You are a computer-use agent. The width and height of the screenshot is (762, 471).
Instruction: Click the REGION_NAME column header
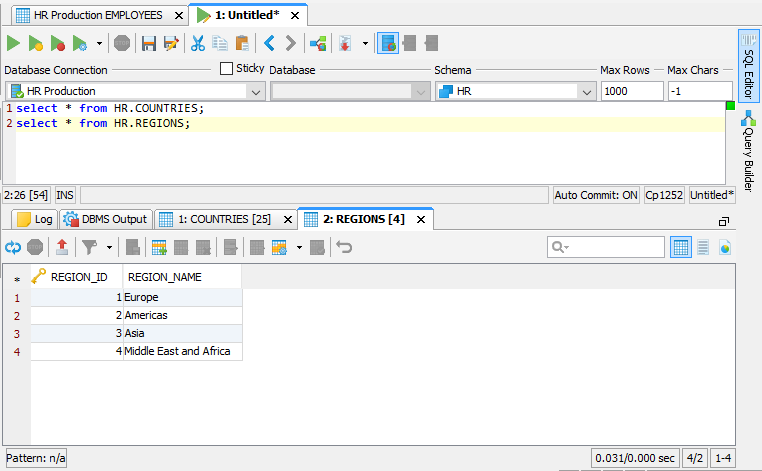tap(182, 277)
